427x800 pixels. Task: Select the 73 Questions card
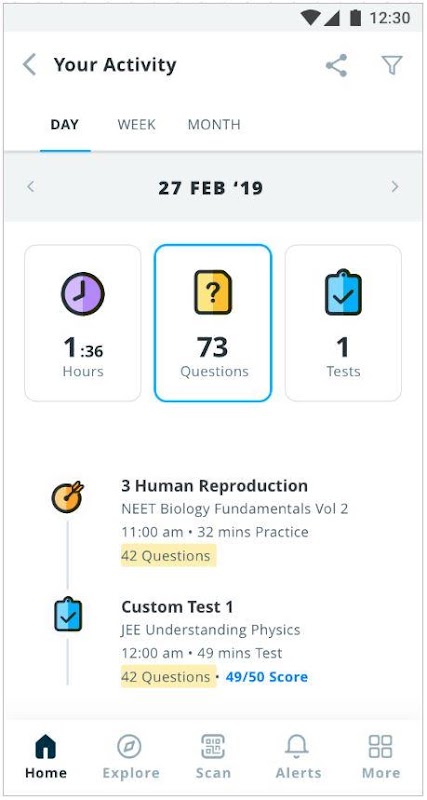click(213, 323)
